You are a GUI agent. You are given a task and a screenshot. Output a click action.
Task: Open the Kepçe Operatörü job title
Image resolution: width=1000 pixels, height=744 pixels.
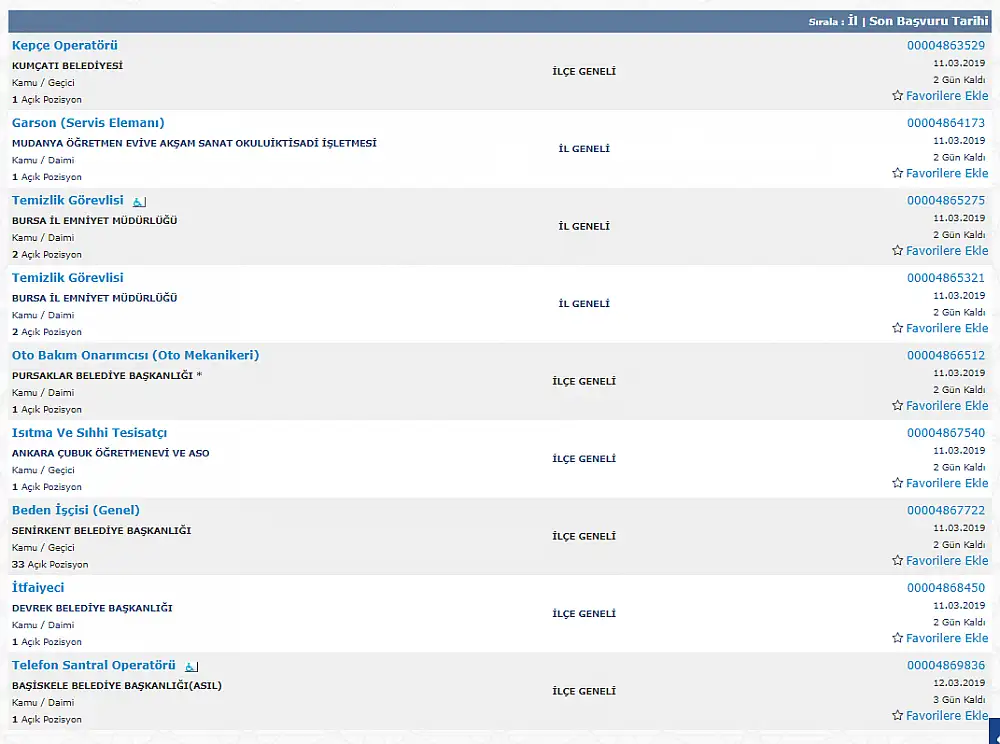(64, 45)
